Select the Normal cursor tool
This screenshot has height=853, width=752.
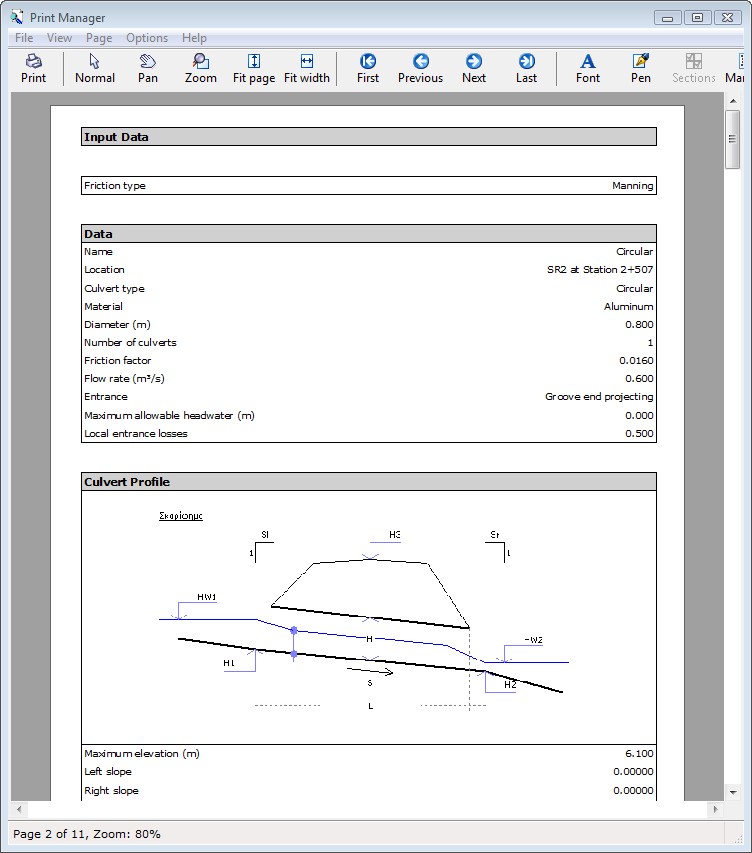coord(95,68)
